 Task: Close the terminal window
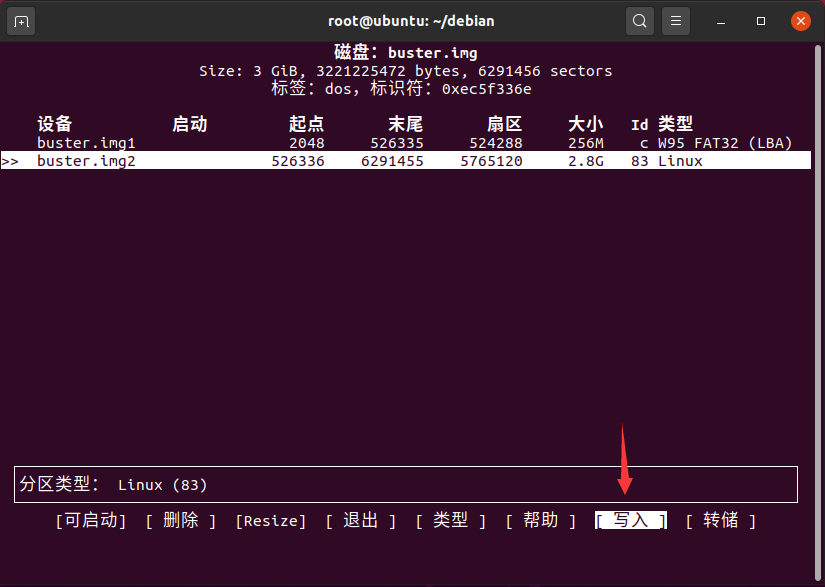coord(800,21)
